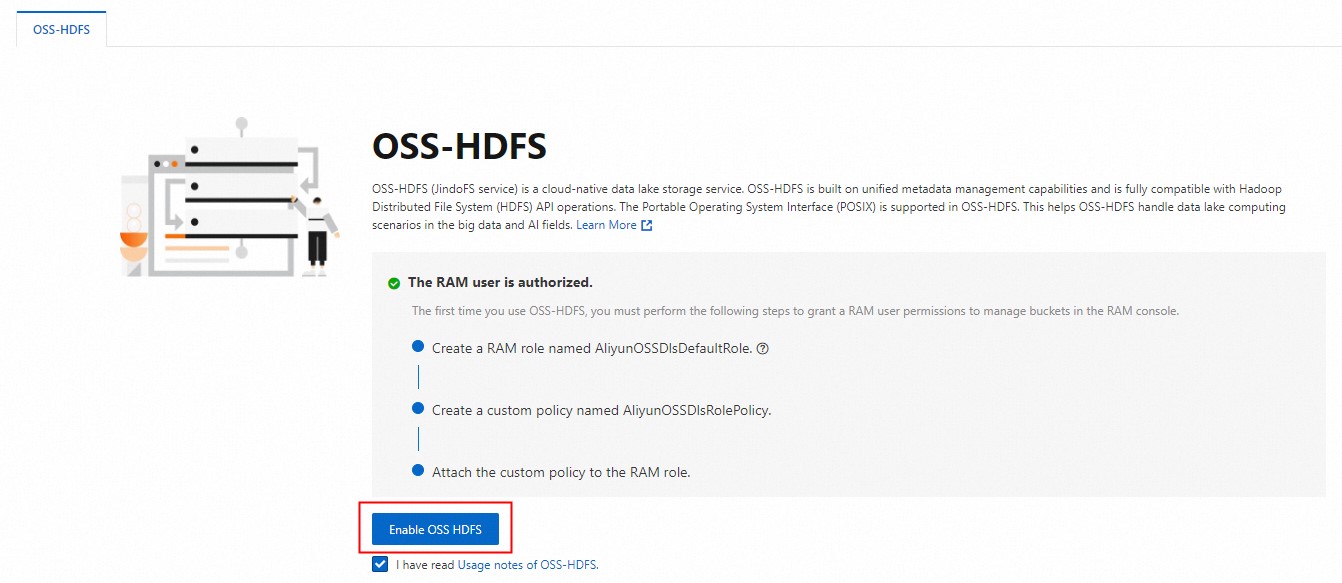Click the blue bullet beside the RAM role step
The image size is (1342, 583).
pos(418,347)
